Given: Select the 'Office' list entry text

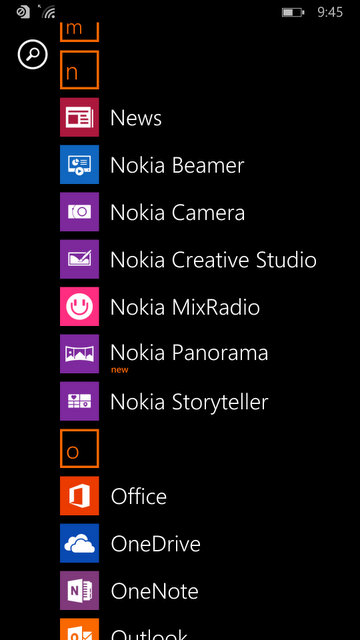Looking at the screenshot, I should pos(139,497).
